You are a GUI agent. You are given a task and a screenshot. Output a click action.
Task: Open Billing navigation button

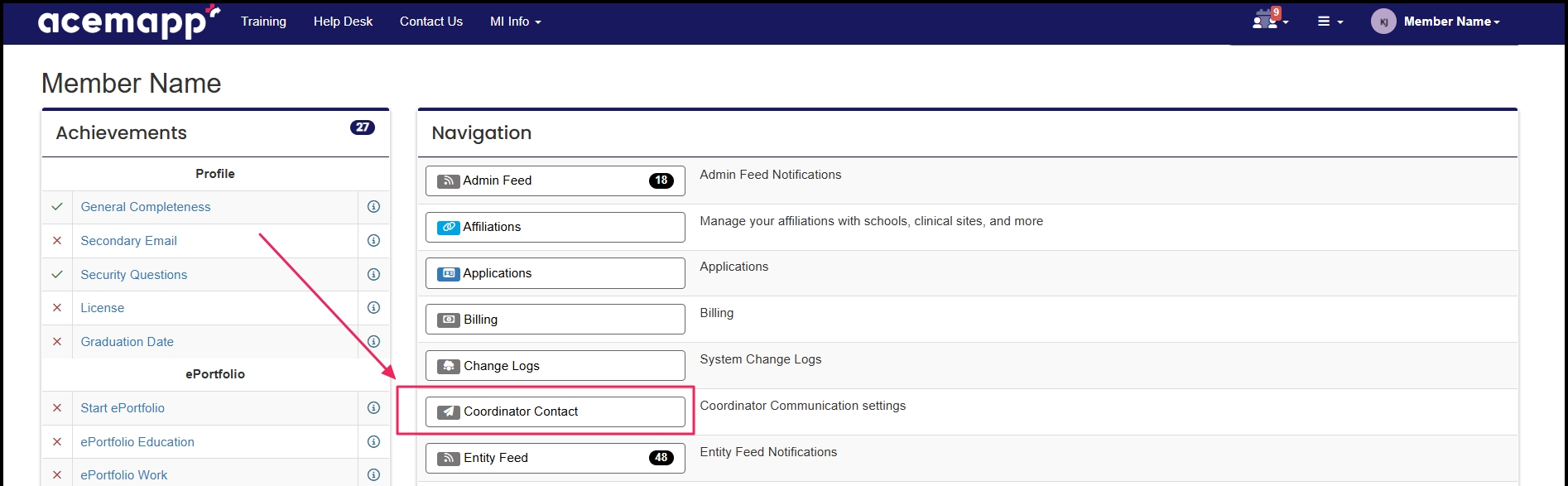pyautogui.click(x=556, y=320)
